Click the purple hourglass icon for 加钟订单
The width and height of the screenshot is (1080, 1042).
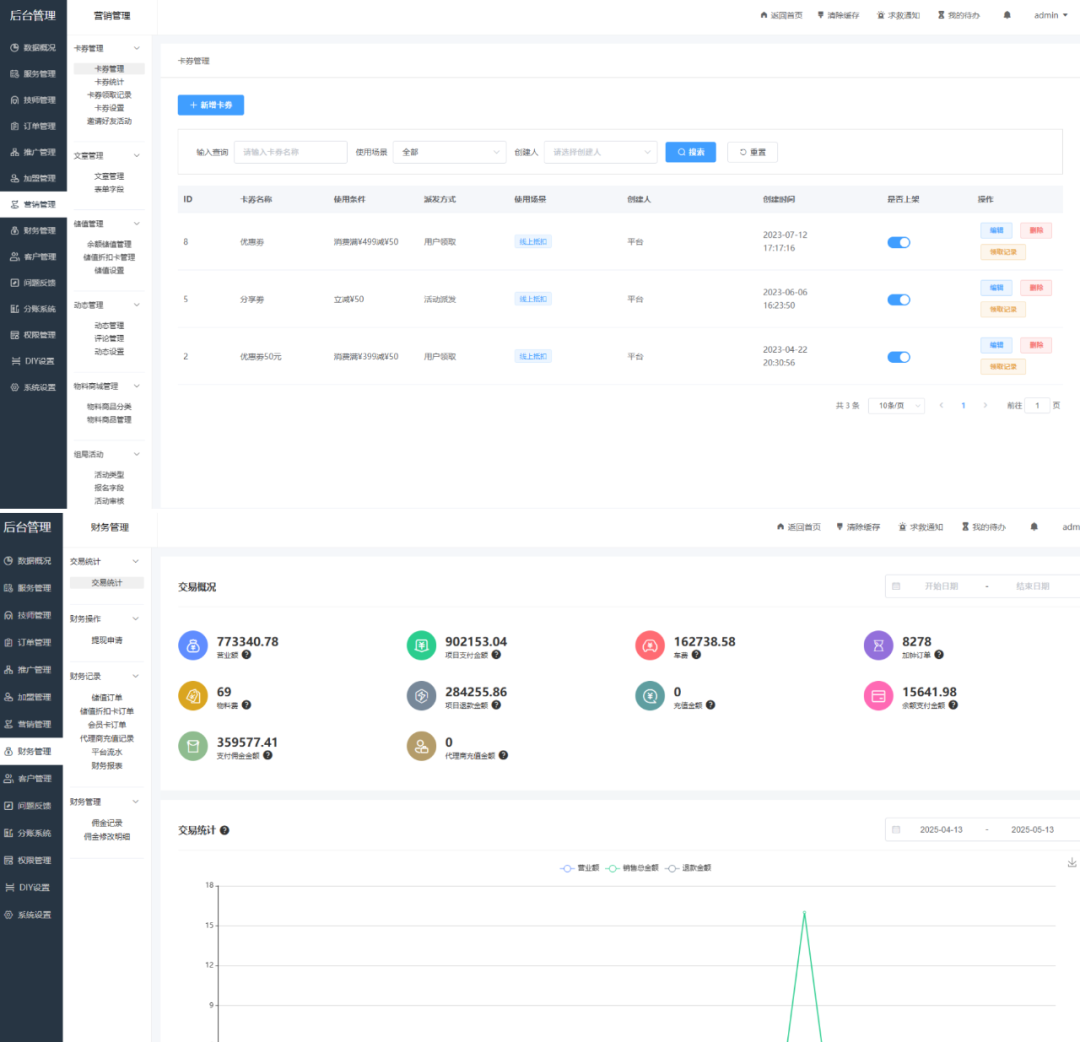[x=877, y=646]
